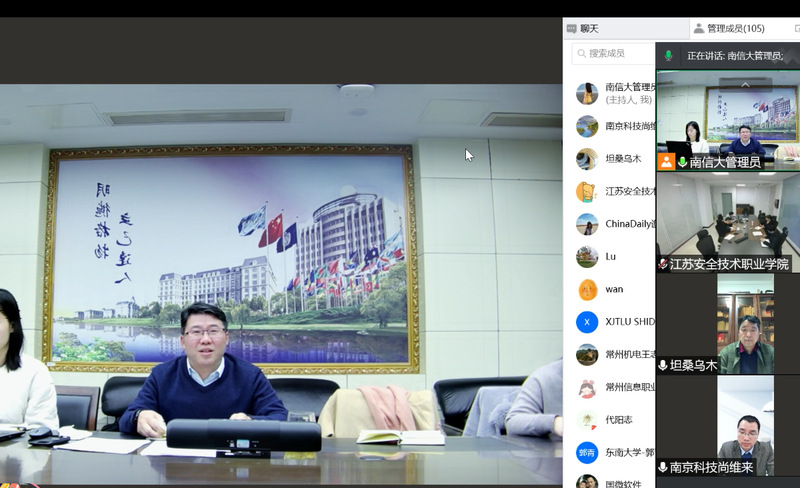The image size is (800, 488).
Task: Click the bear avatar of 江苏安全技术
Action: click(x=587, y=191)
